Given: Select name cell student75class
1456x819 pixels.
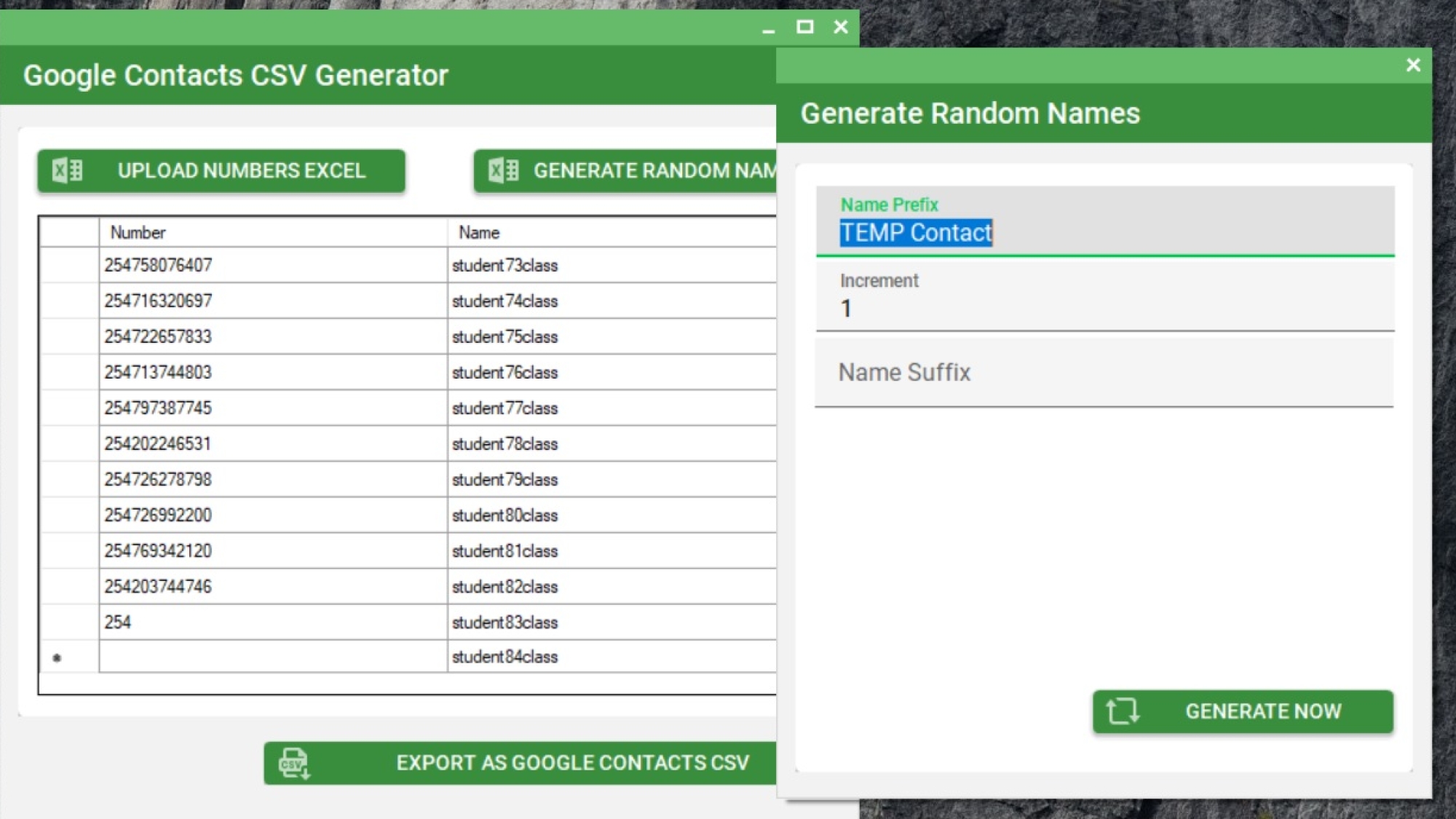Looking at the screenshot, I should tap(612, 336).
